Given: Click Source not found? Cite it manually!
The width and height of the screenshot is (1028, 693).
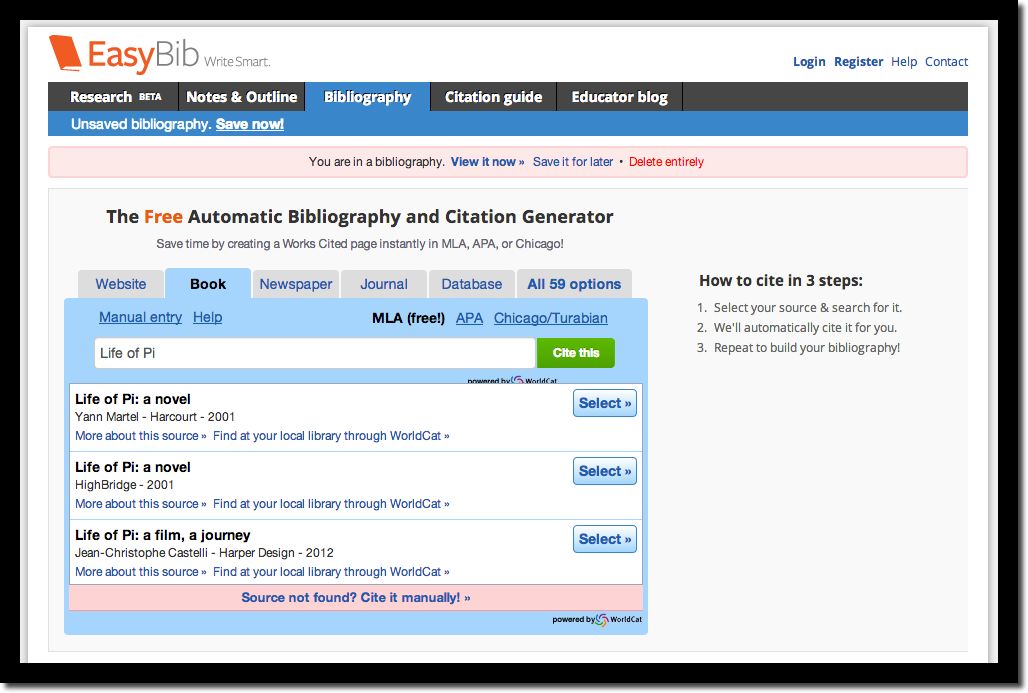Looking at the screenshot, I should 356,597.
